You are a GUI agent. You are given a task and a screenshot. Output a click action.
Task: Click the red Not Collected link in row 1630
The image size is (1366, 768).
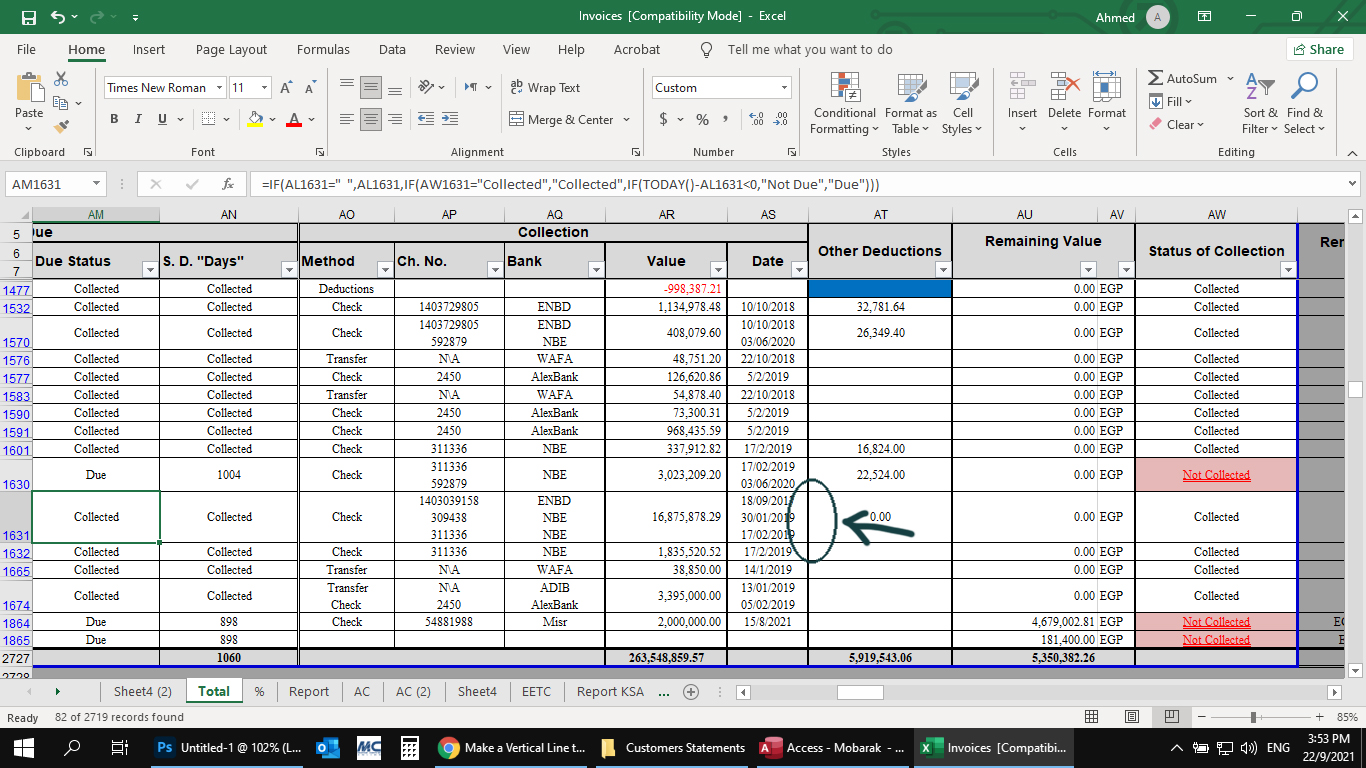point(1216,475)
